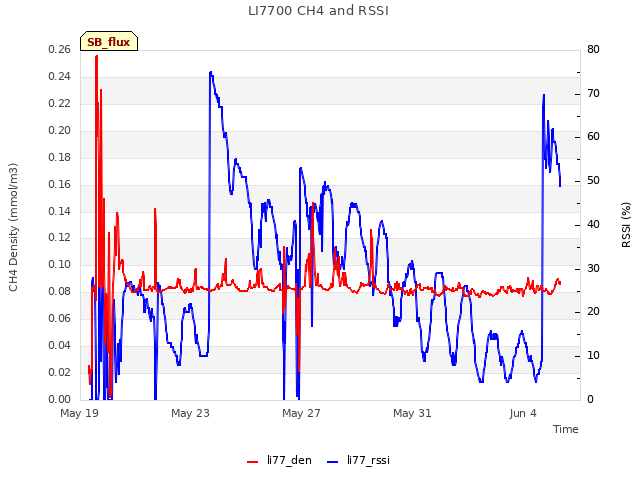
Task: Click the 'Jun 4' x-axis tick label
Action: pos(523,413)
